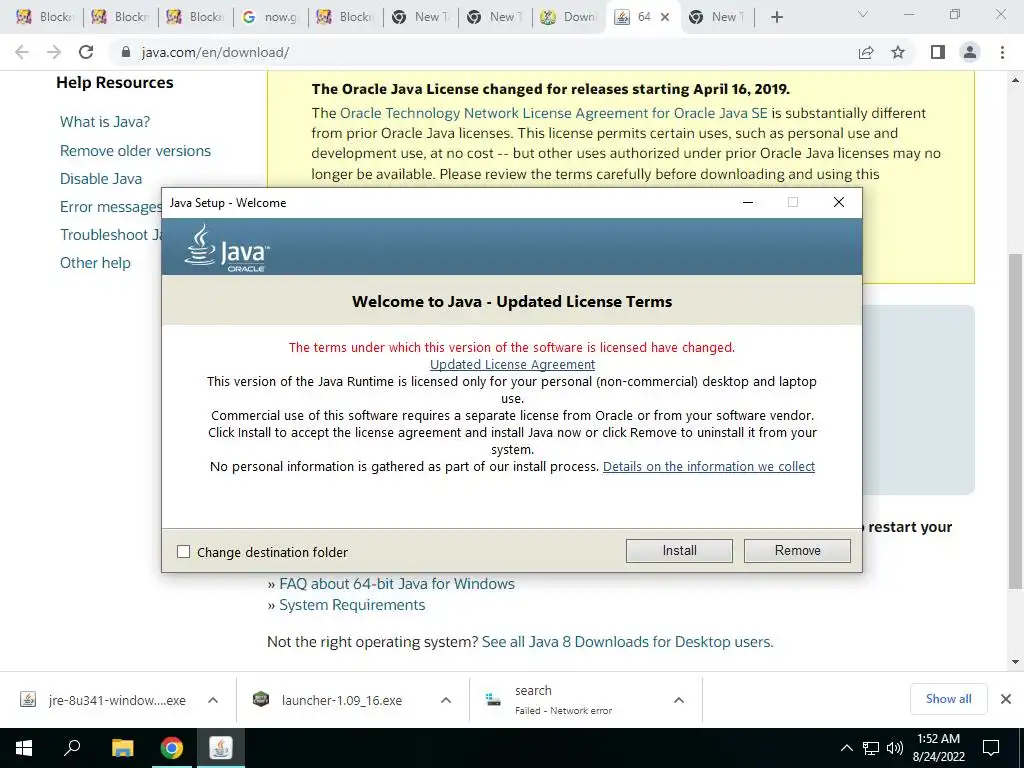1024x768 pixels.
Task: Open the tab search chevron
Action: click(x=863, y=14)
